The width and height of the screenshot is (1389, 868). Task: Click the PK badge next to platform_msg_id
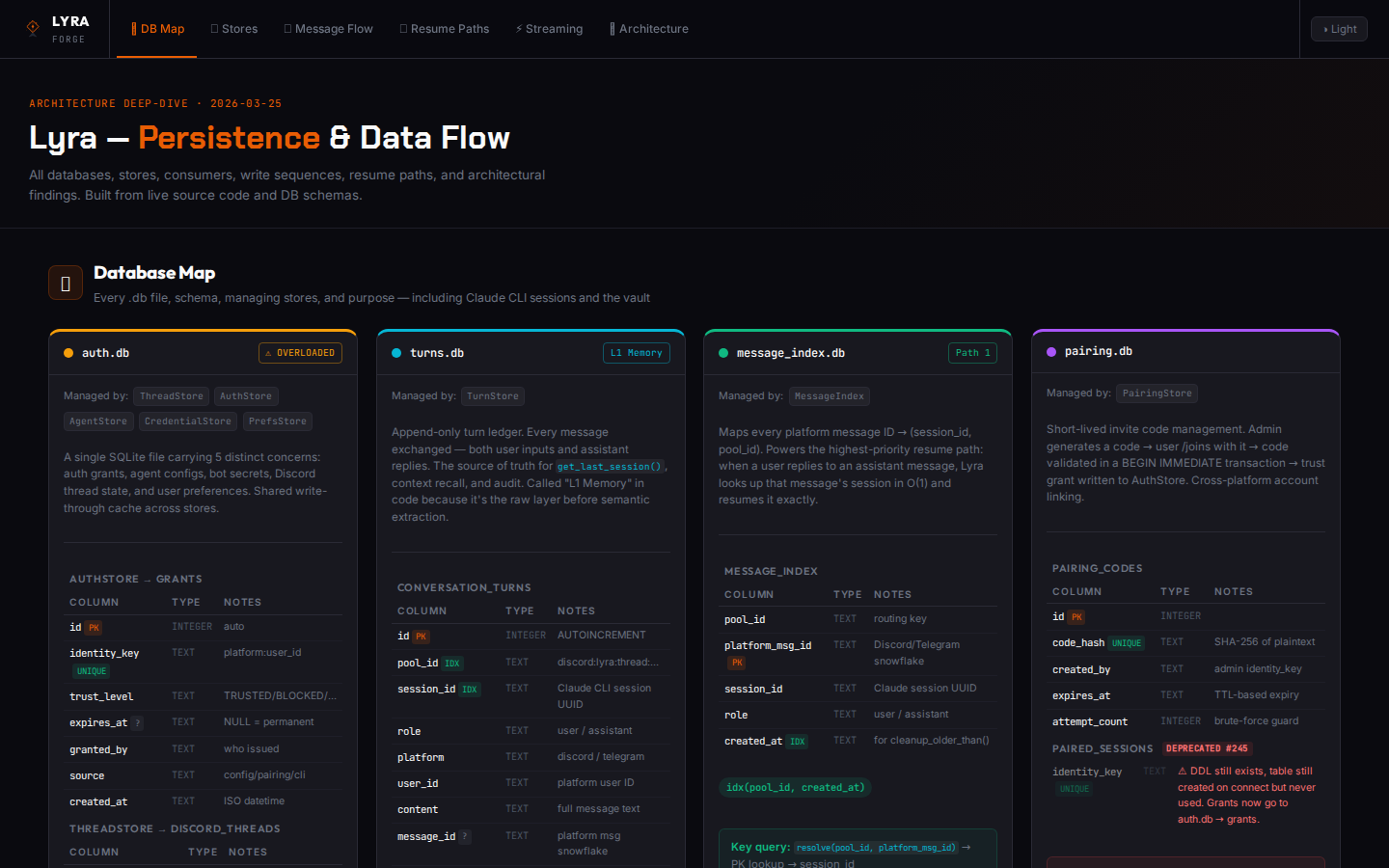737,663
